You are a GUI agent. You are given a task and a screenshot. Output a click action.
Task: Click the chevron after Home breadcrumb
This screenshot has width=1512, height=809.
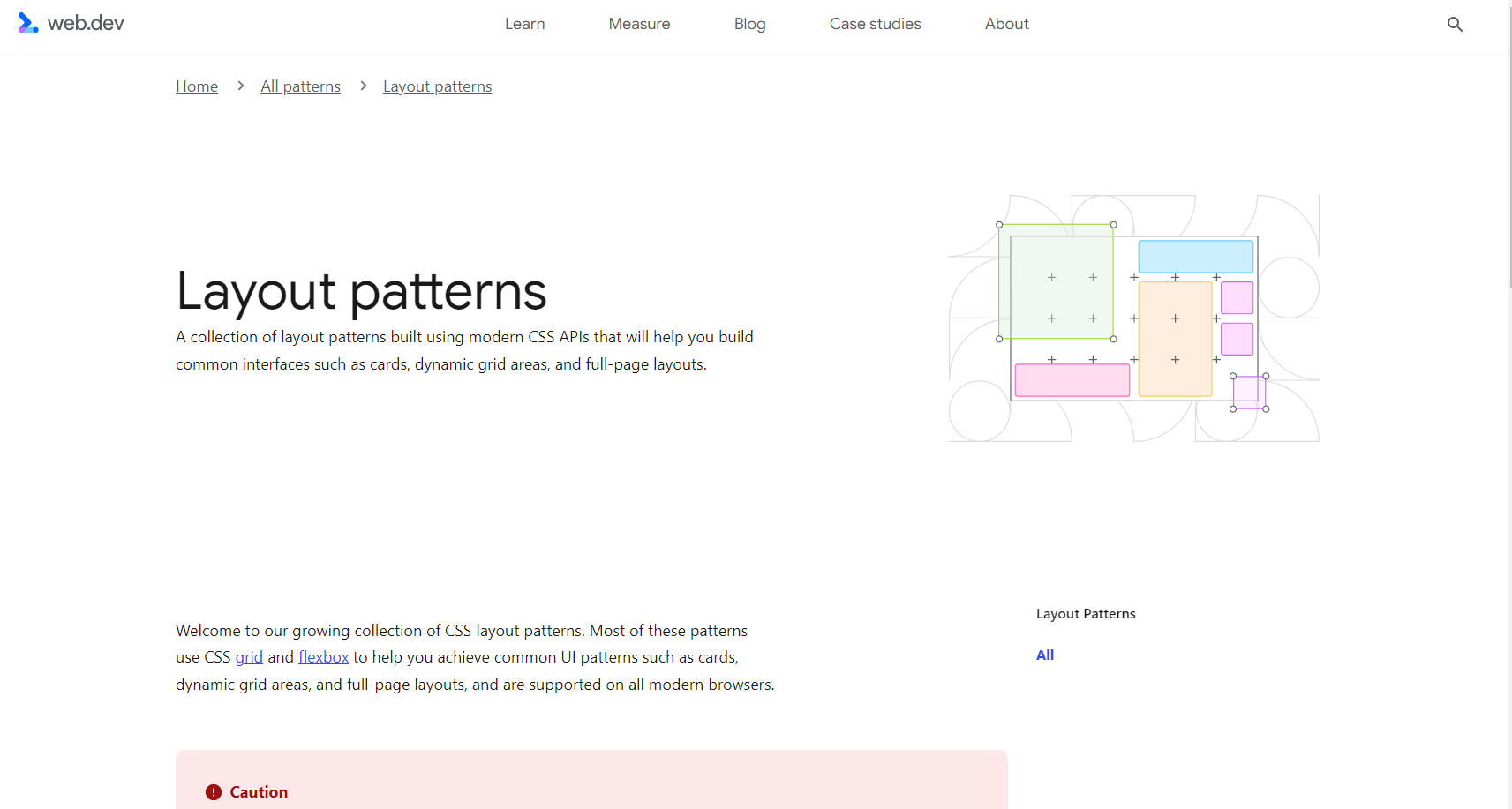click(x=239, y=86)
